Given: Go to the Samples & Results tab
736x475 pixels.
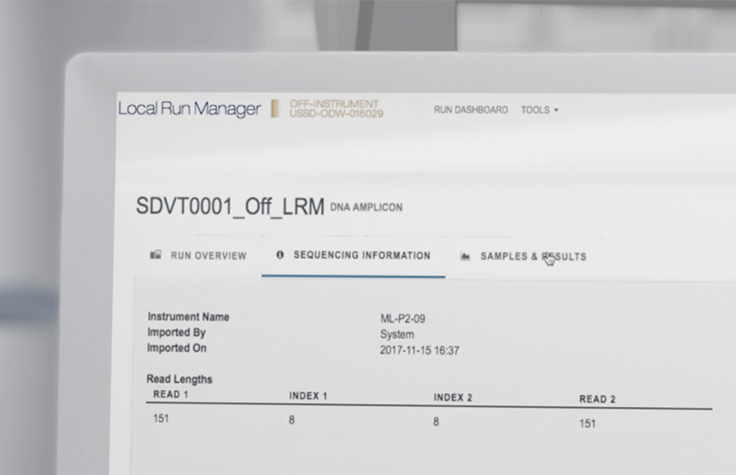Looking at the screenshot, I should tap(533, 257).
